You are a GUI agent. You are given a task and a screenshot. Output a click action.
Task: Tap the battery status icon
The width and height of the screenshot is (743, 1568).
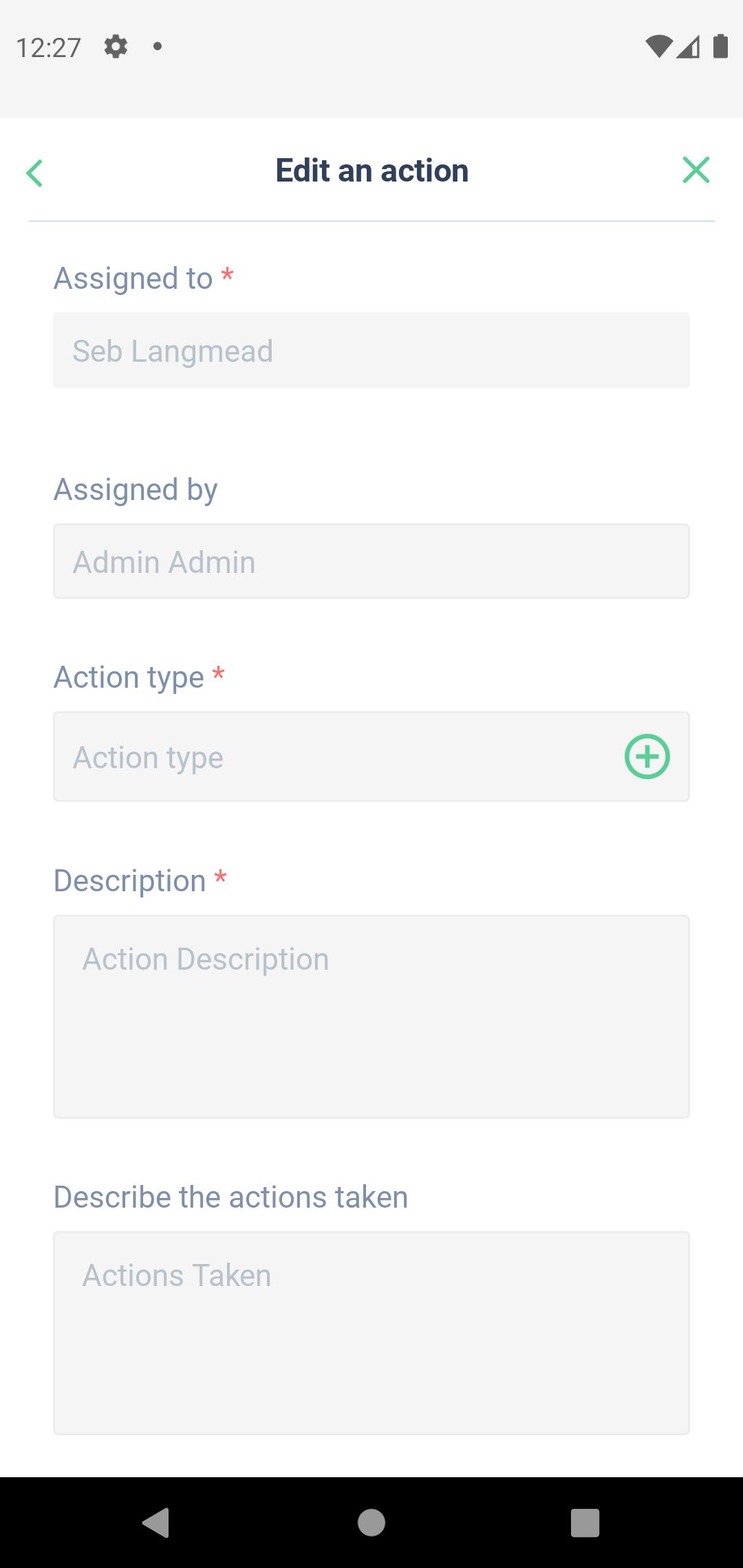(x=720, y=46)
